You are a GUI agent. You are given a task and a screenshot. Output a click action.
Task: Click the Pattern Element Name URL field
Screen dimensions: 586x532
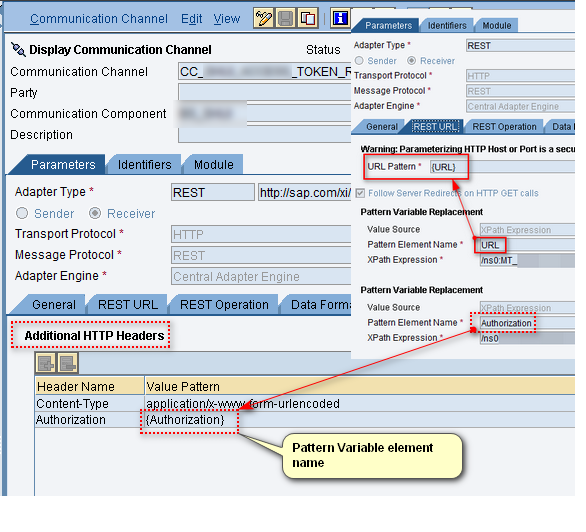[527, 245]
